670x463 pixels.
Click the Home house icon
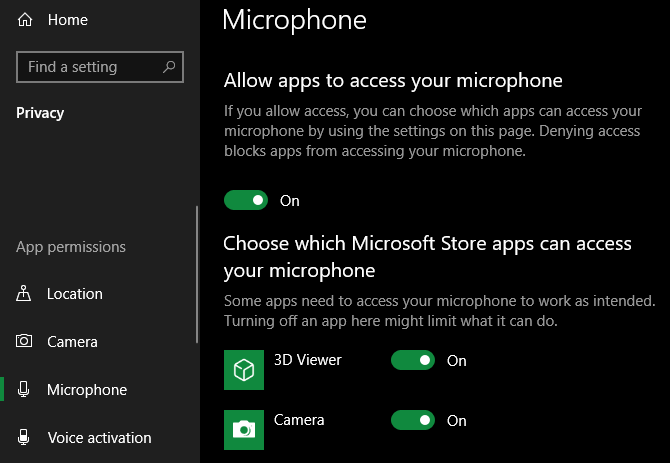(25, 20)
